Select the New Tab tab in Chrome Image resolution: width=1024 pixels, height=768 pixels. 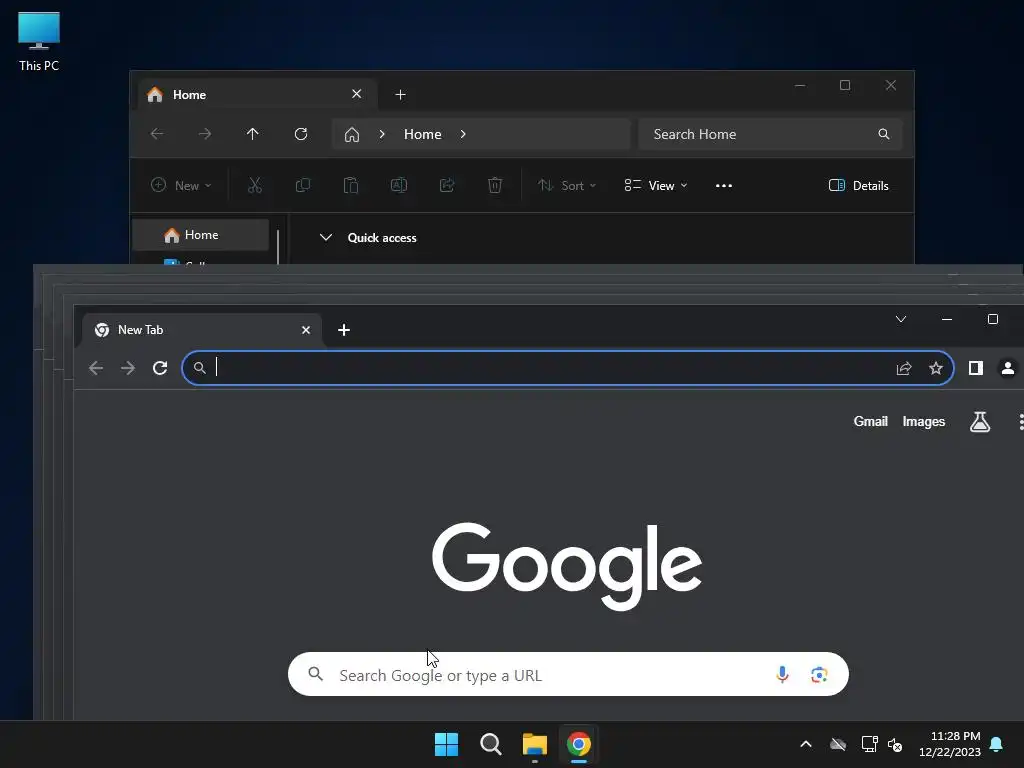tap(202, 330)
